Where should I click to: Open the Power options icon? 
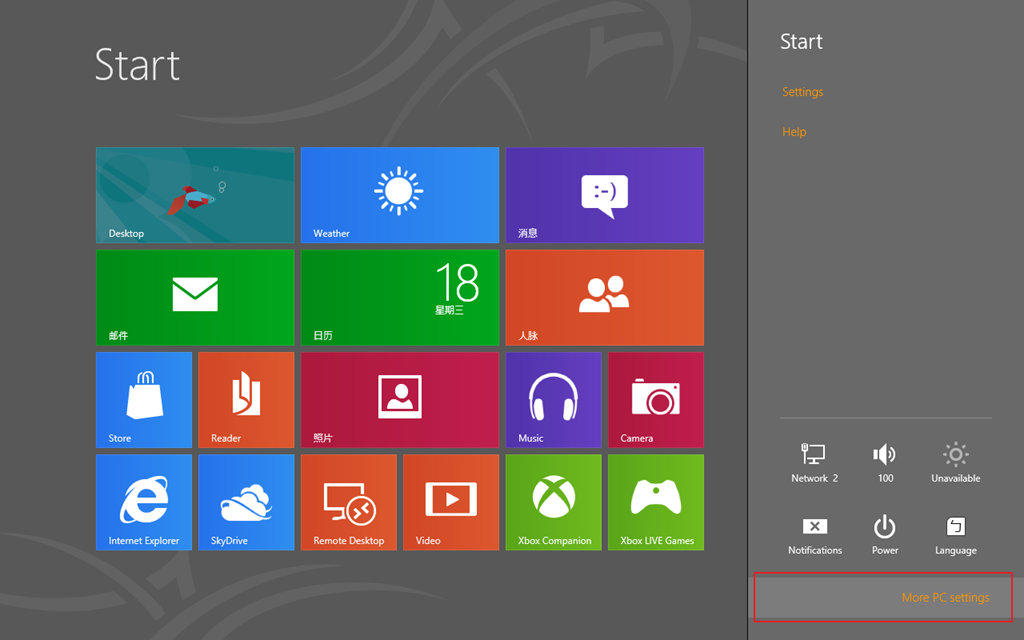(885, 536)
